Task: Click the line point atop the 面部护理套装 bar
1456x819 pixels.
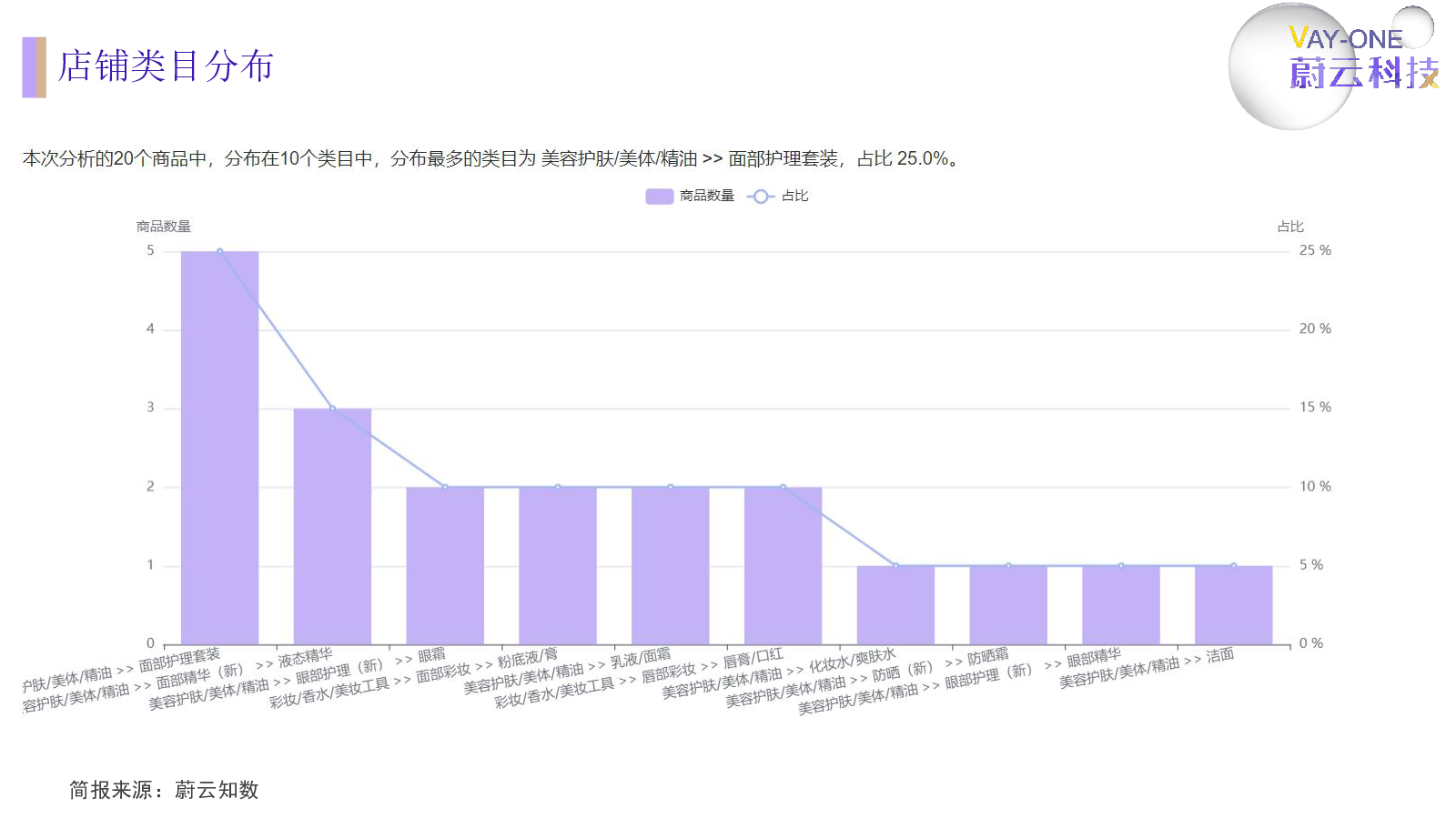Action: 219,251
